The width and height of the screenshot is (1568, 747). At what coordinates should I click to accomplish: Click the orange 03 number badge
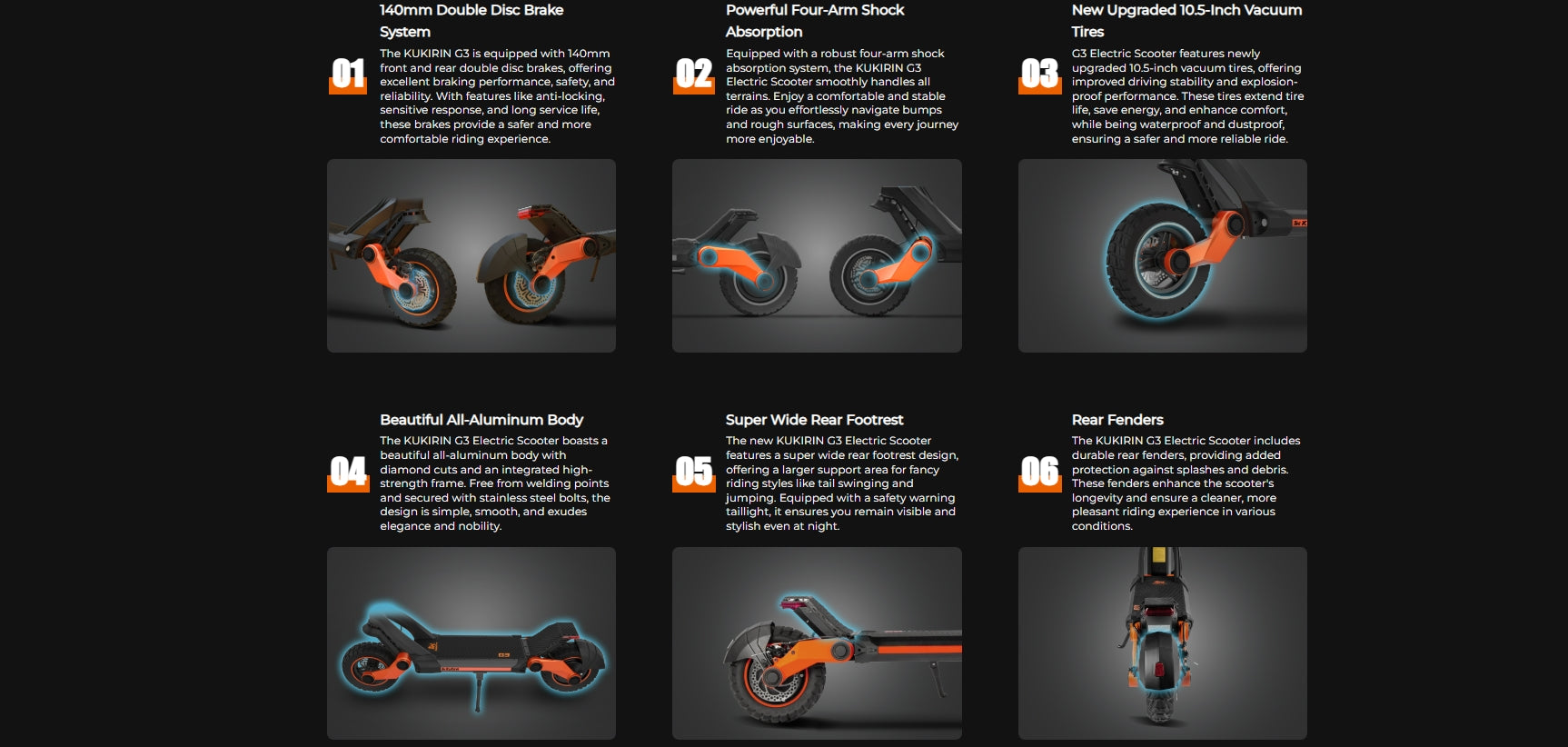(1039, 75)
